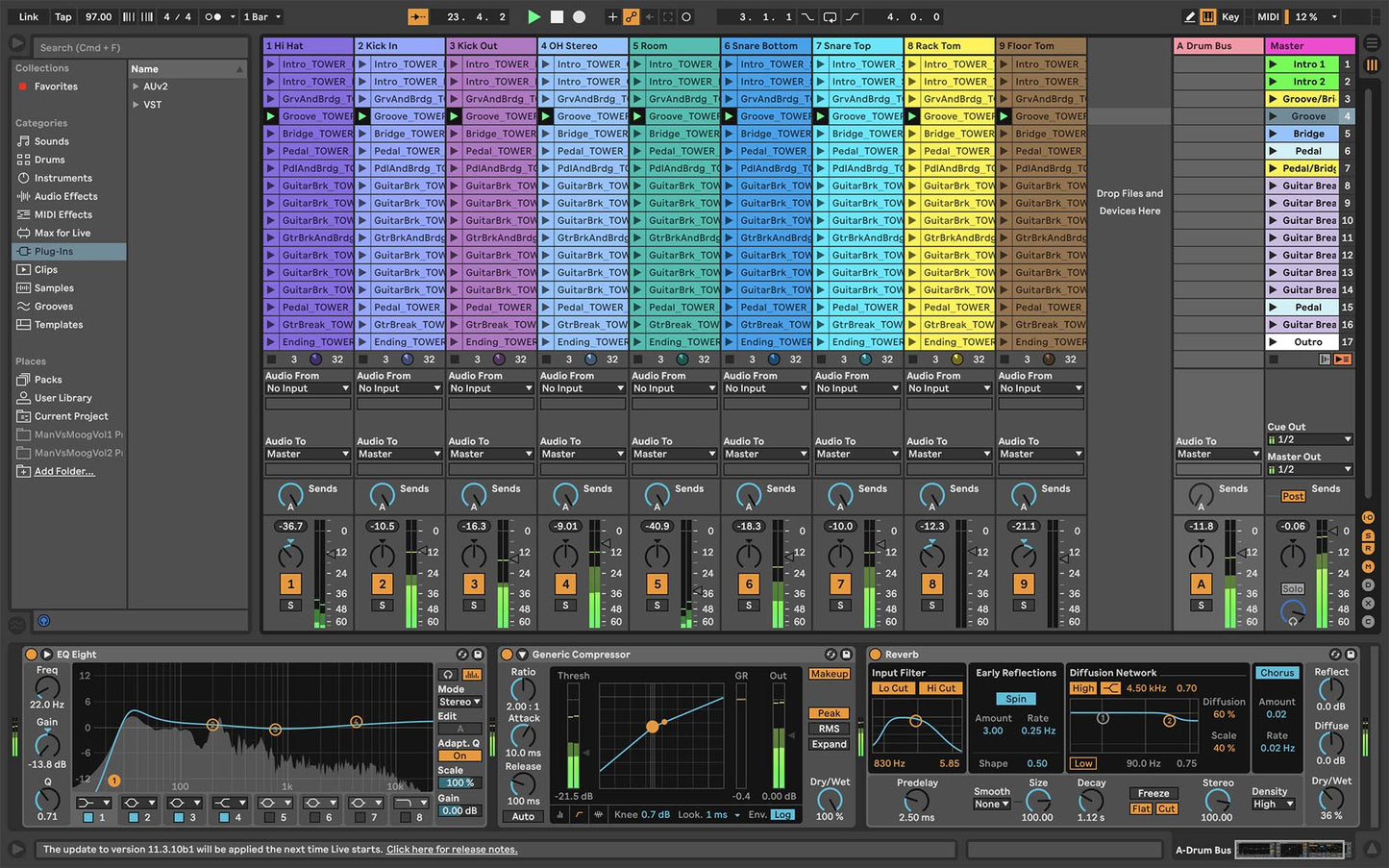Click the Record button in transport bar
1389x868 pixels.
[x=579, y=16]
